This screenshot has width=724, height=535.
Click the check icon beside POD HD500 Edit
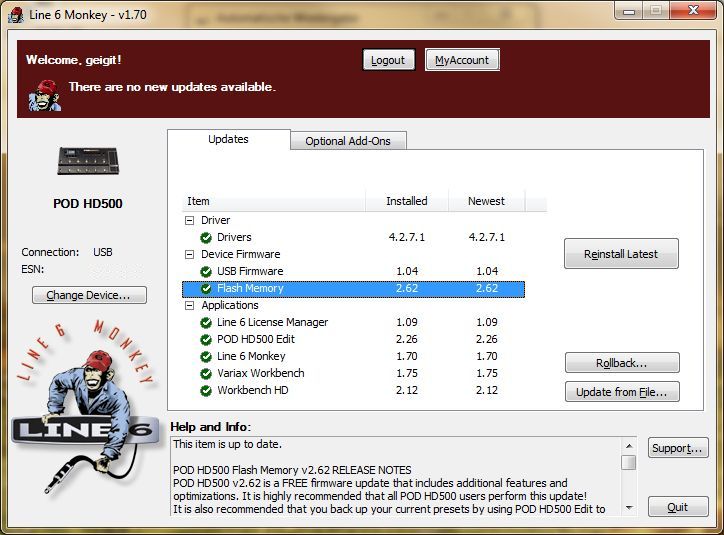[x=206, y=340]
